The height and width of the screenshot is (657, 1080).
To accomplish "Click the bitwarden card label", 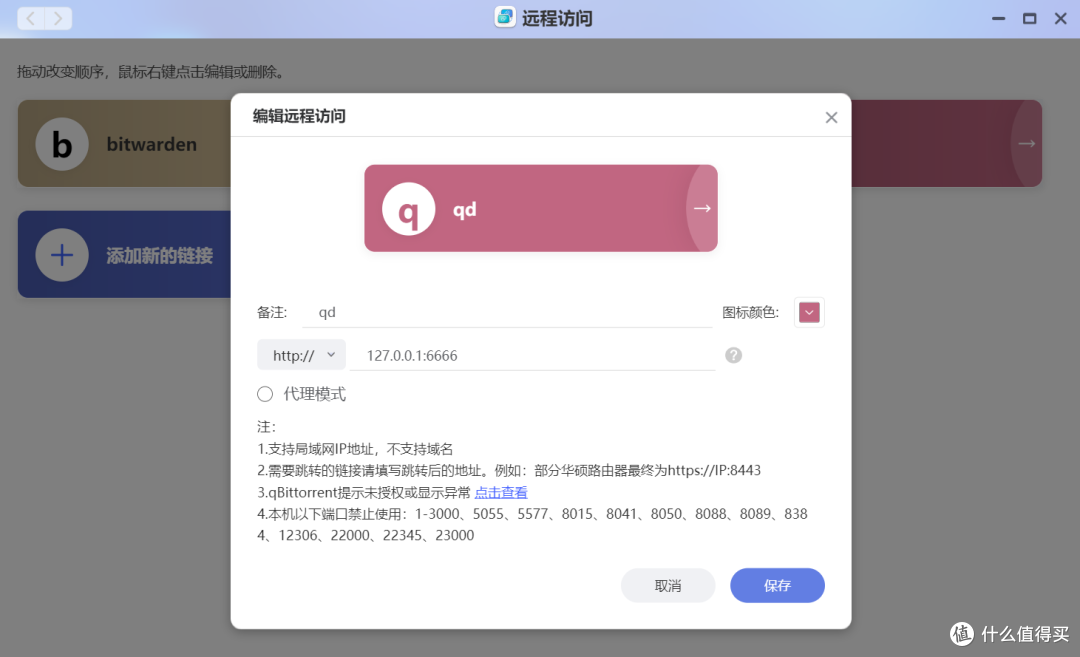I will [152, 144].
